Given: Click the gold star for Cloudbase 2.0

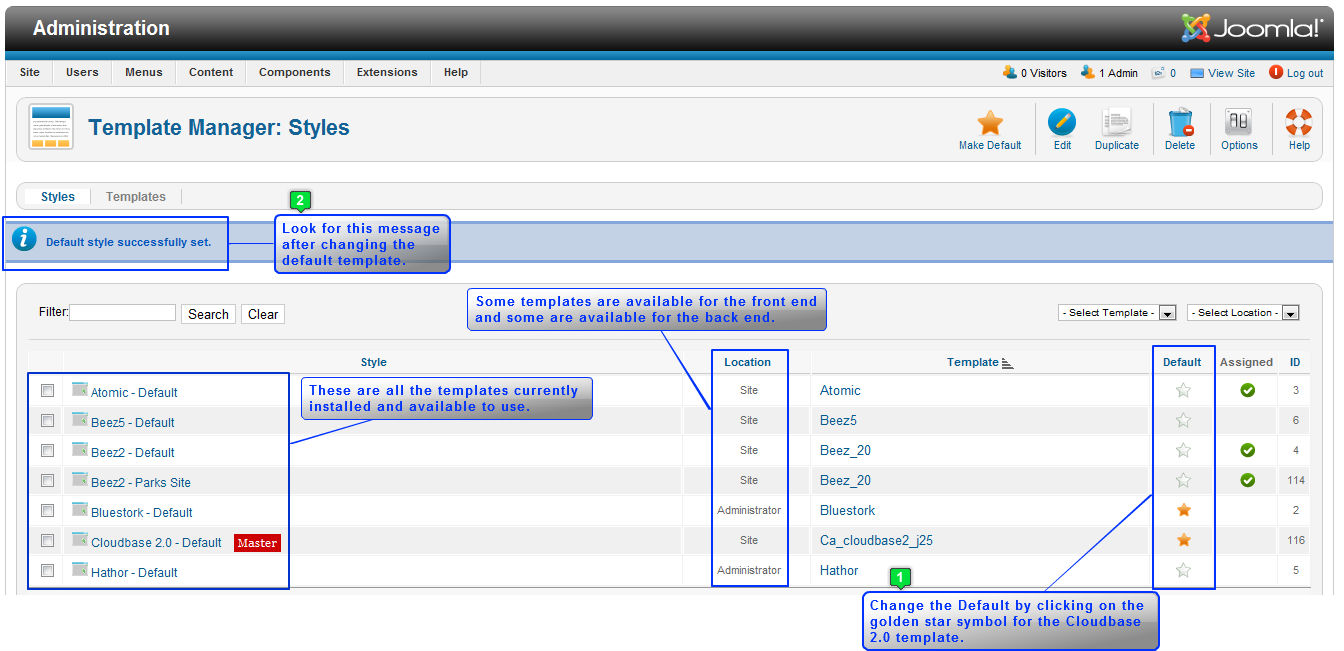Looking at the screenshot, I should click(x=1184, y=540).
